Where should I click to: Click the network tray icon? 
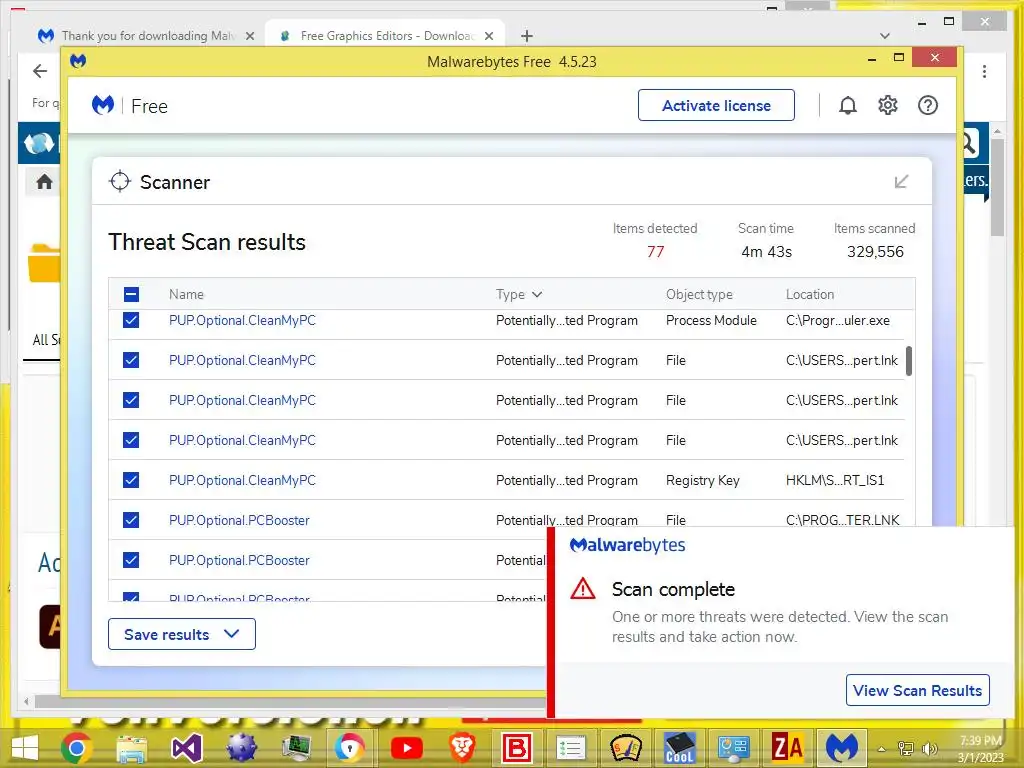click(906, 748)
